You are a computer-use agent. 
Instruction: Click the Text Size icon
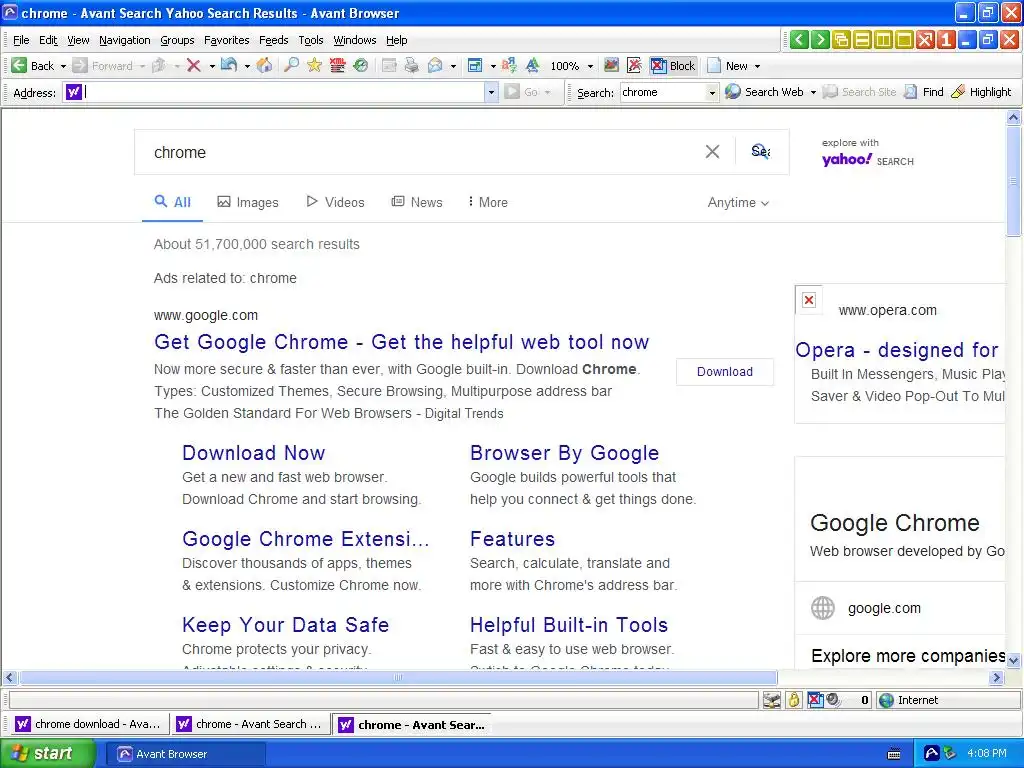coord(533,65)
